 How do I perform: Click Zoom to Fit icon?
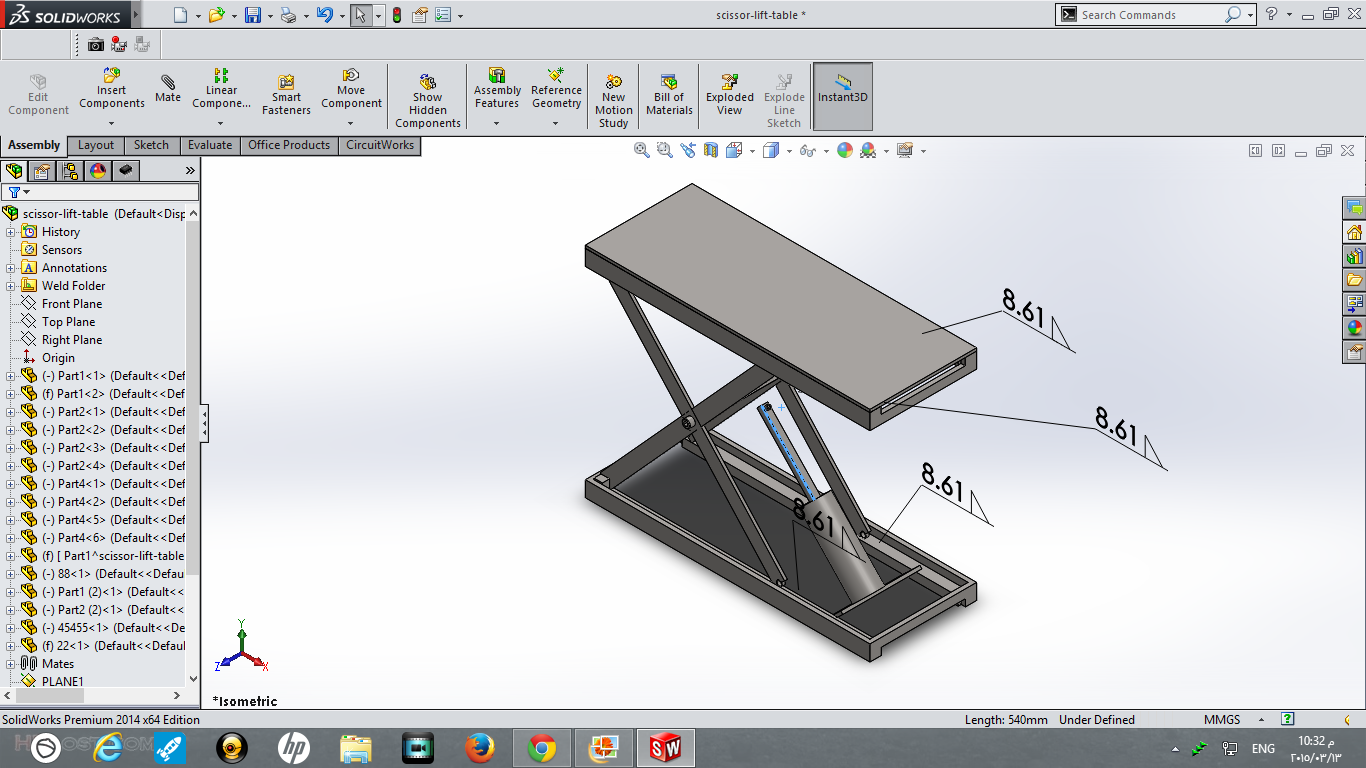(x=642, y=150)
